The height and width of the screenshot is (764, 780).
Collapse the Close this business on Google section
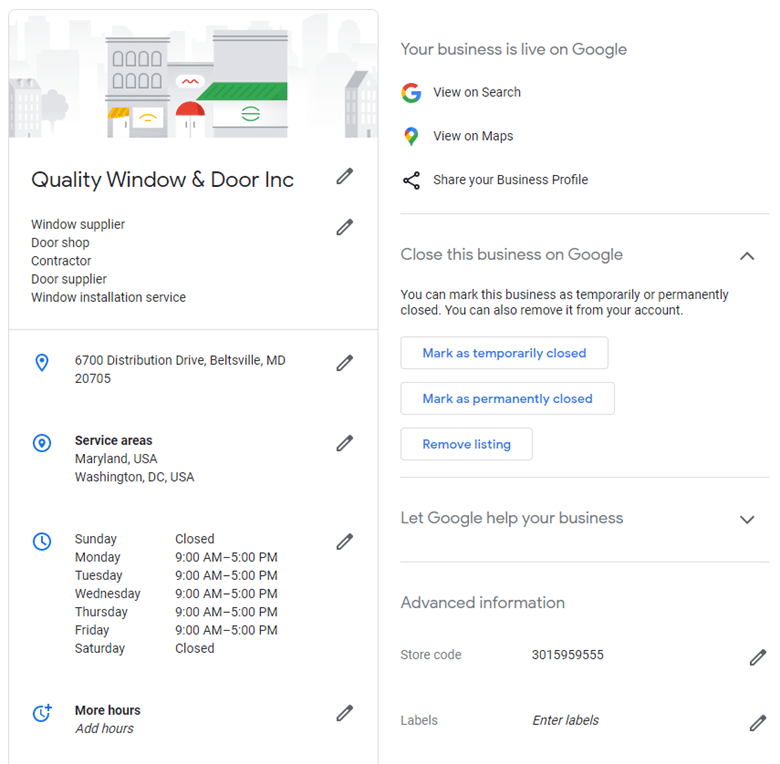[x=747, y=256]
